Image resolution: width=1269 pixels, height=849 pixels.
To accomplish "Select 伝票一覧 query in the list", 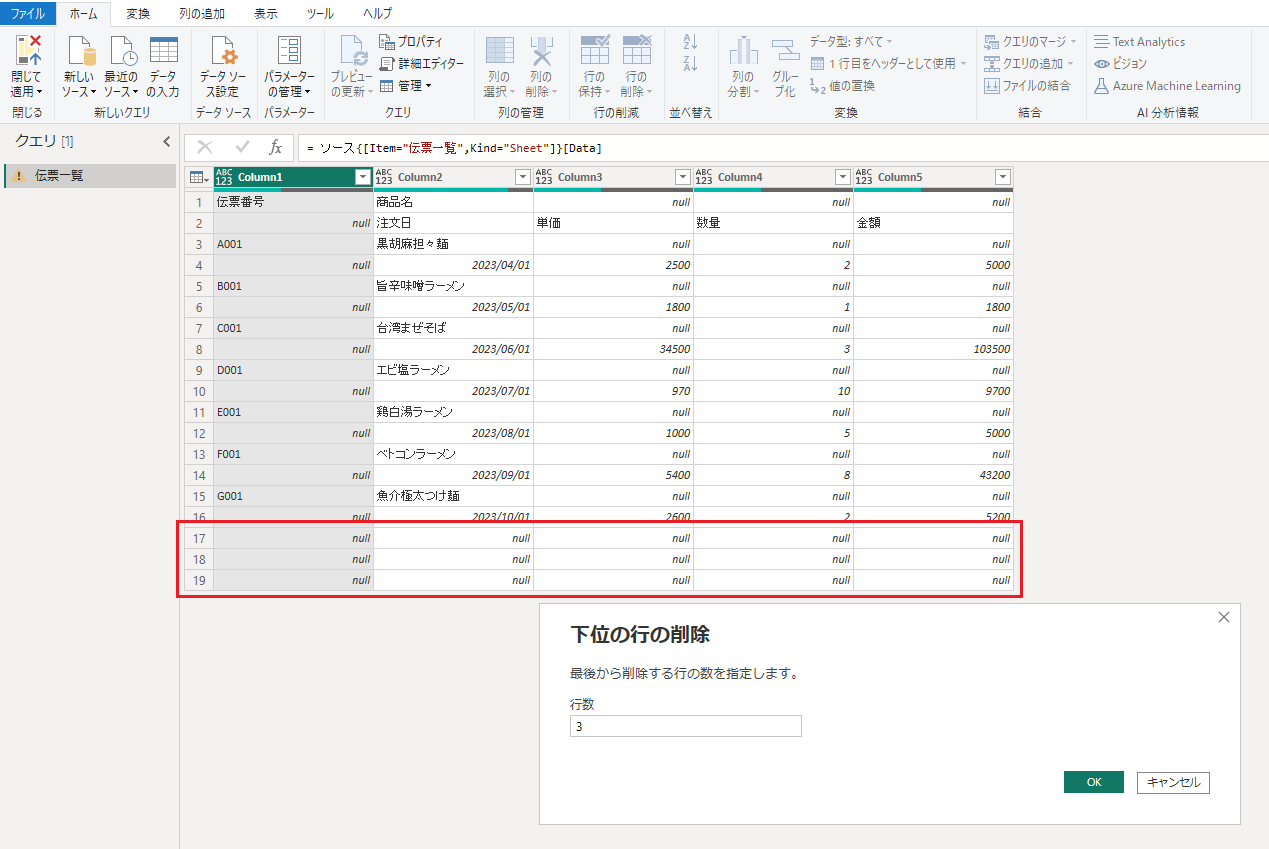I will 60,176.
